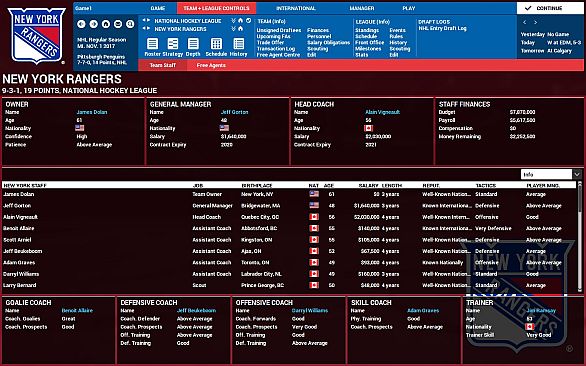This screenshot has height=366, width=586.
Task: Sort staff table by JOB column
Action: (198, 185)
